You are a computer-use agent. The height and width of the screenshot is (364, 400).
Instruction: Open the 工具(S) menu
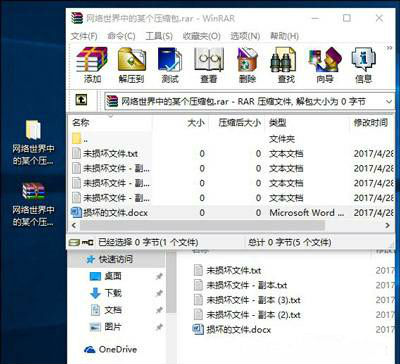tap(159, 36)
